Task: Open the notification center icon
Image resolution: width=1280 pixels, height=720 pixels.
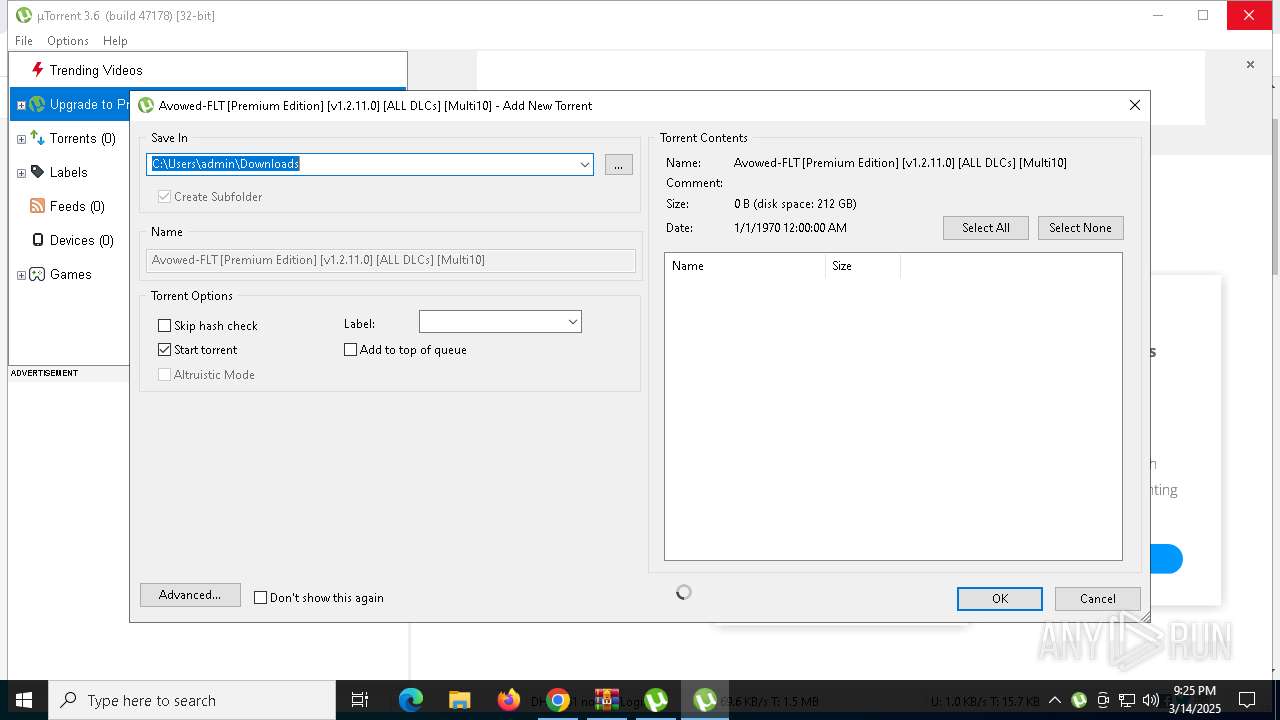Action: point(1247,700)
